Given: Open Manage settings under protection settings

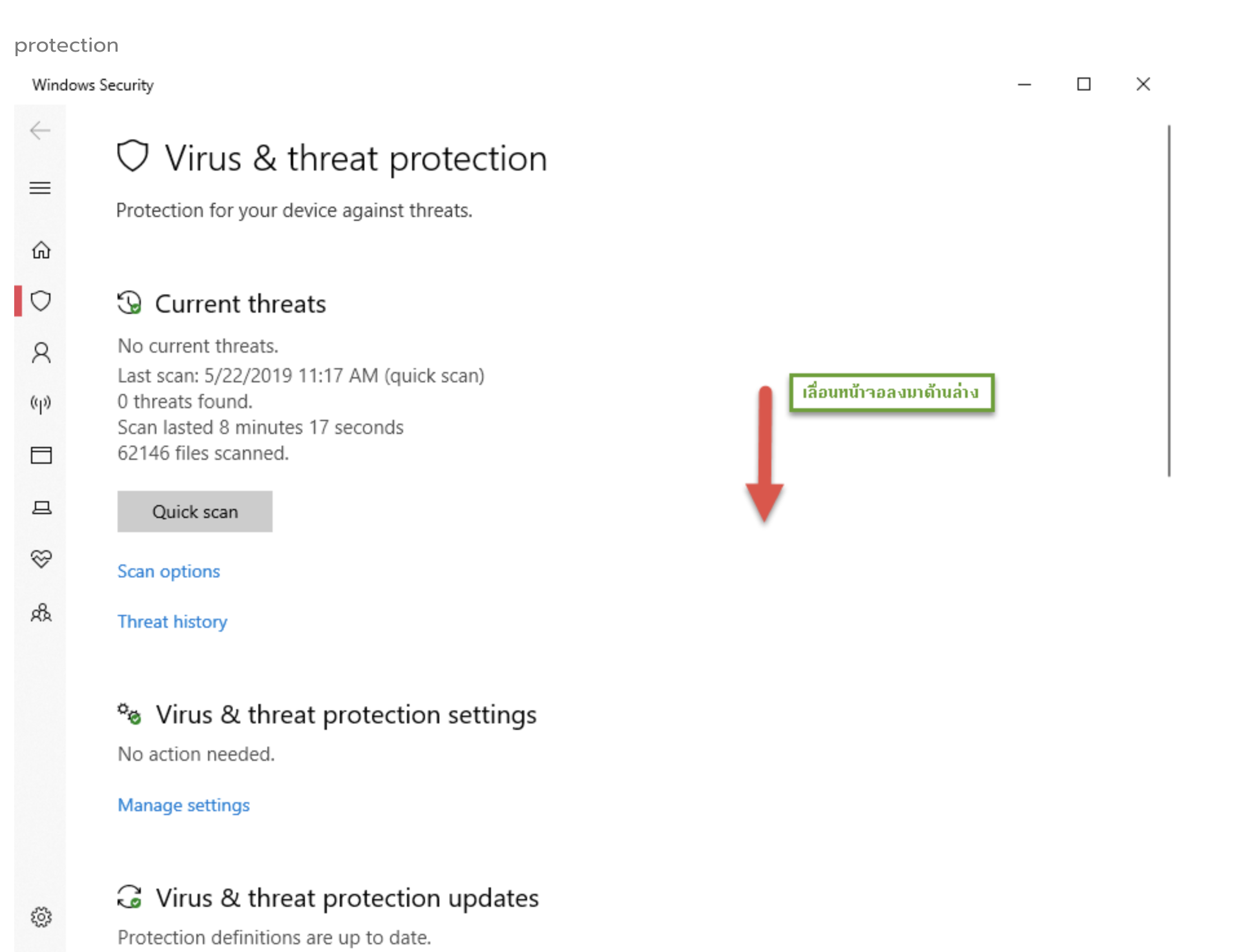Looking at the screenshot, I should [x=183, y=805].
